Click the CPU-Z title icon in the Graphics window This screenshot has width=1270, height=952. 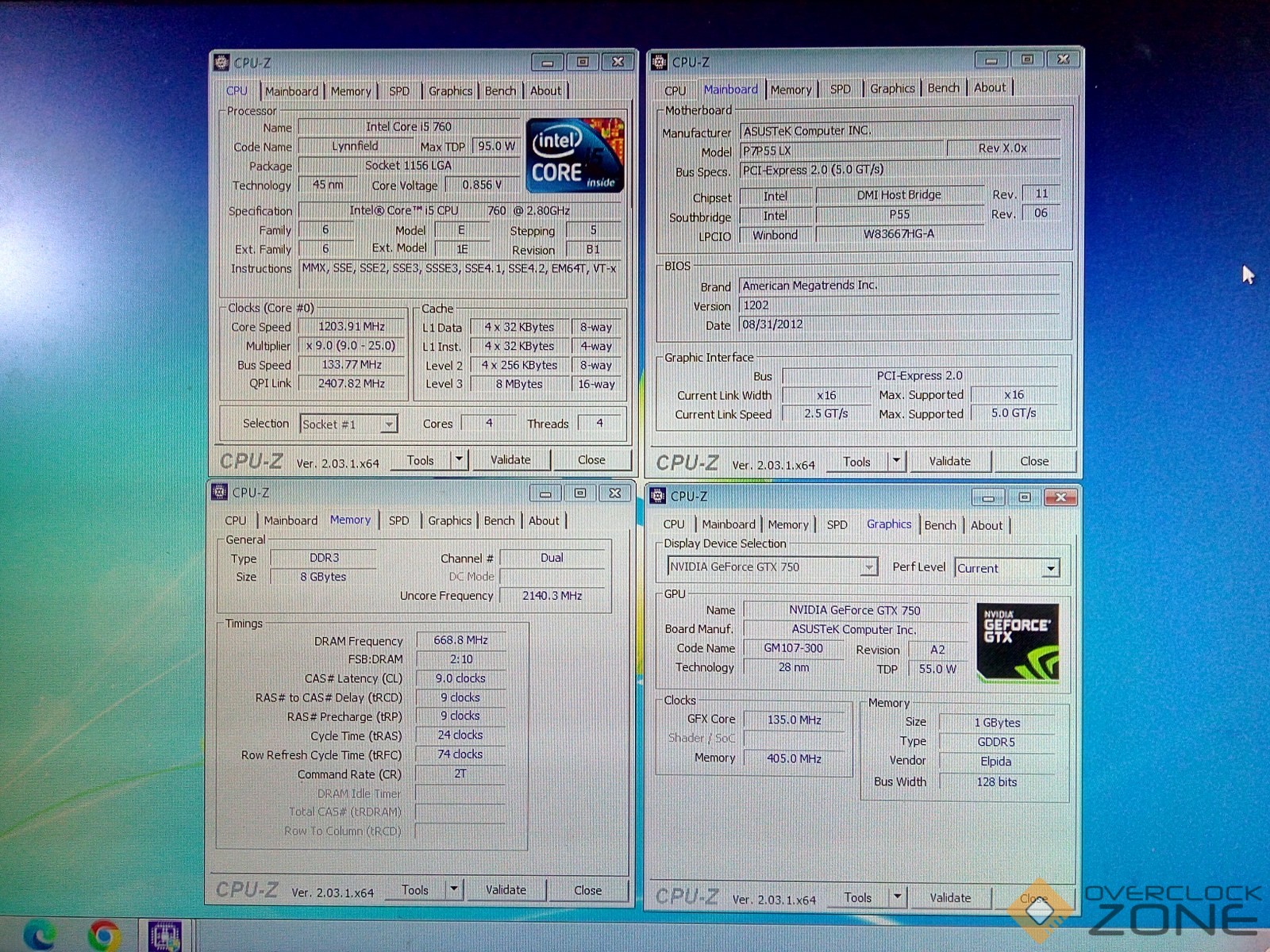tap(658, 496)
